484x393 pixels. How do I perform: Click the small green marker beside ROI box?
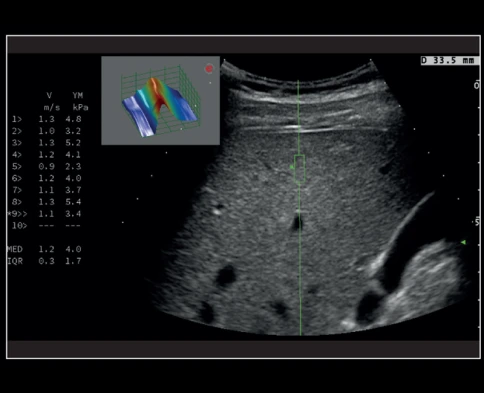pyautogui.click(x=292, y=167)
